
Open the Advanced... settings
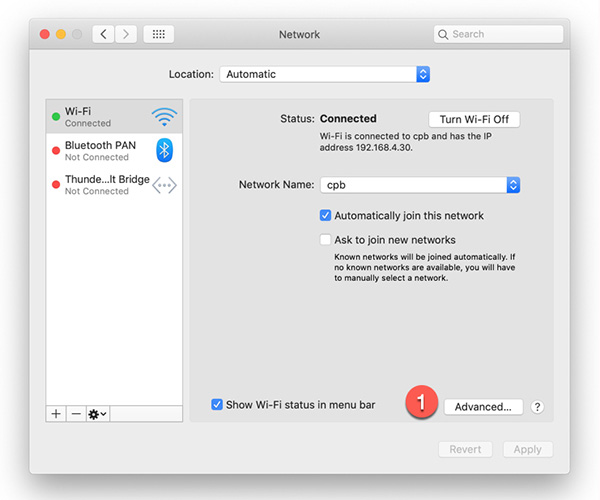click(483, 407)
